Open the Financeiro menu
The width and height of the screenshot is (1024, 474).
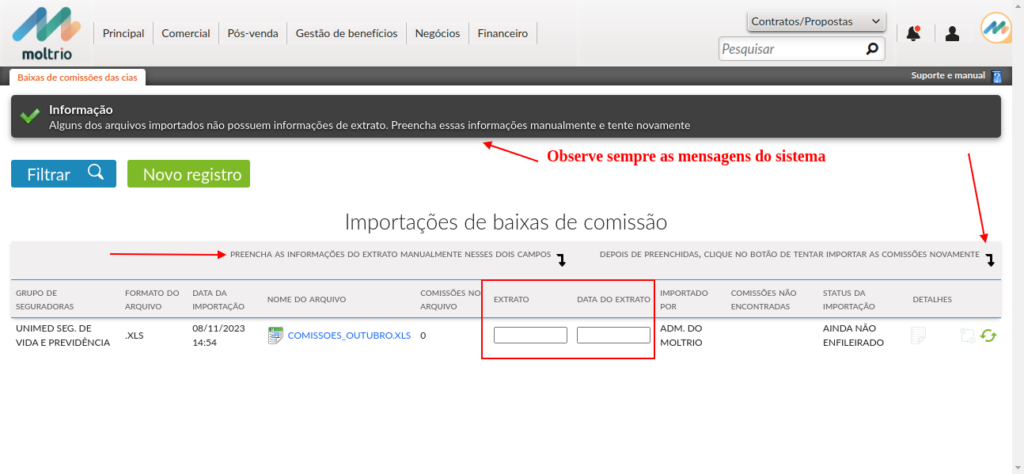click(502, 33)
